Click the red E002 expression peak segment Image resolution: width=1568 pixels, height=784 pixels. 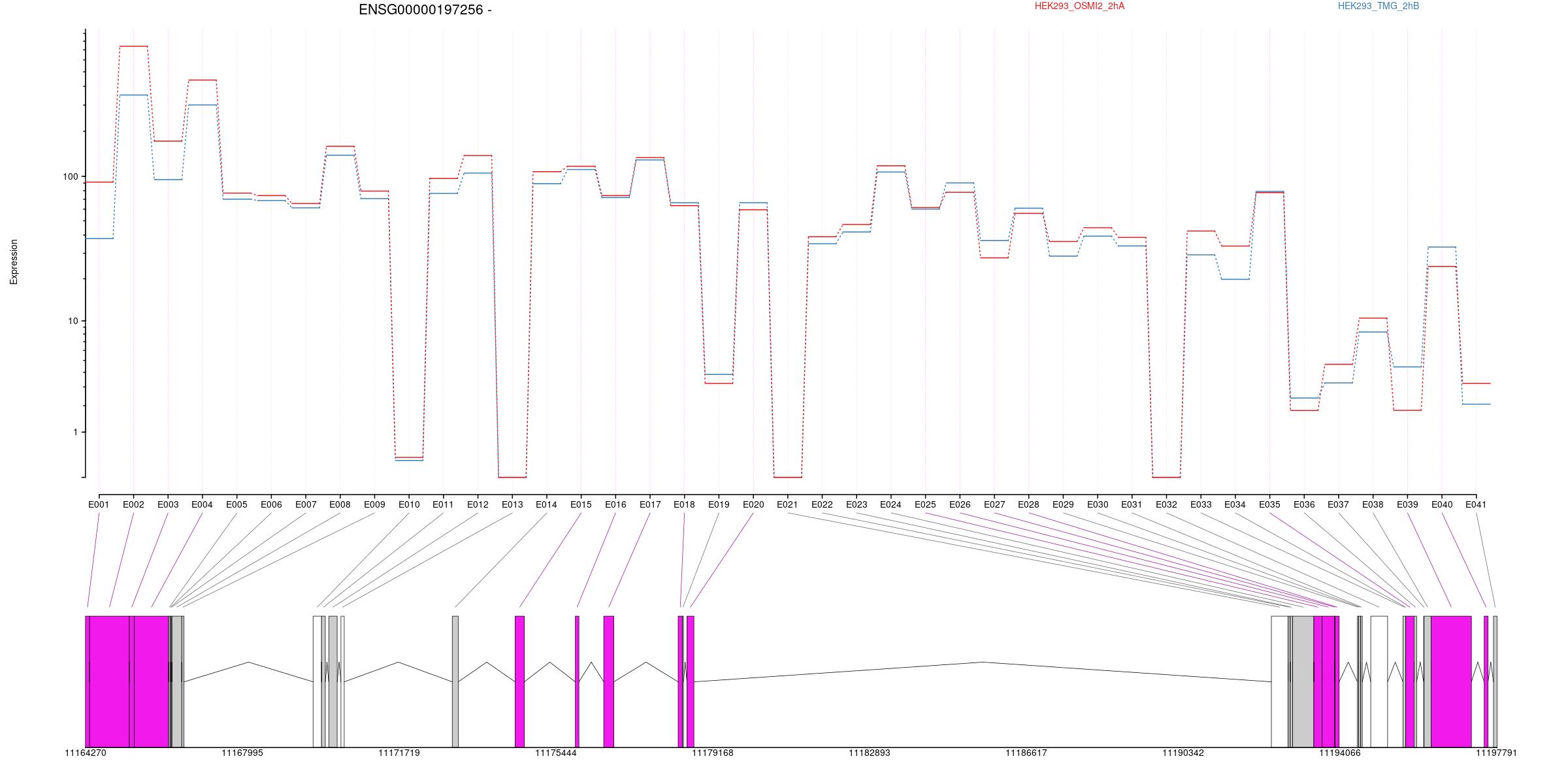point(133,46)
